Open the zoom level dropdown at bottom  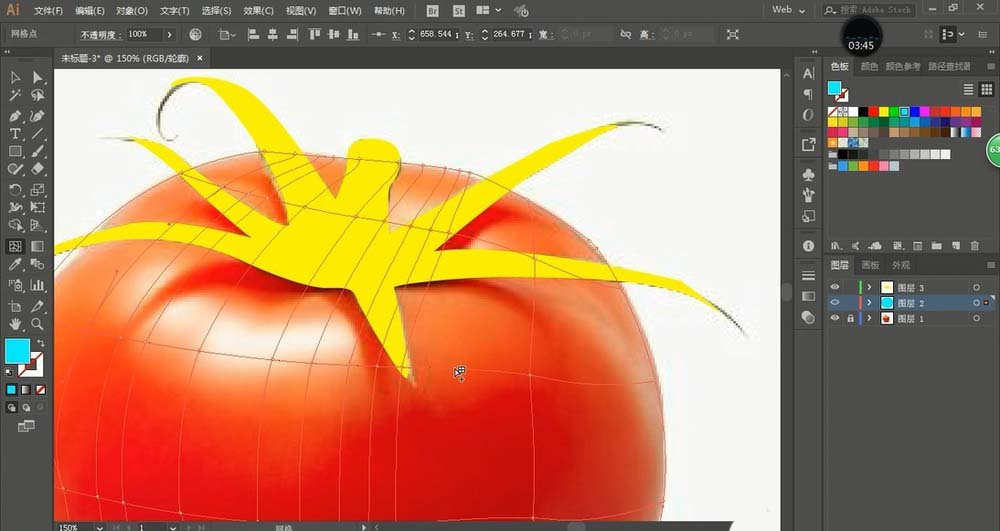point(99,527)
